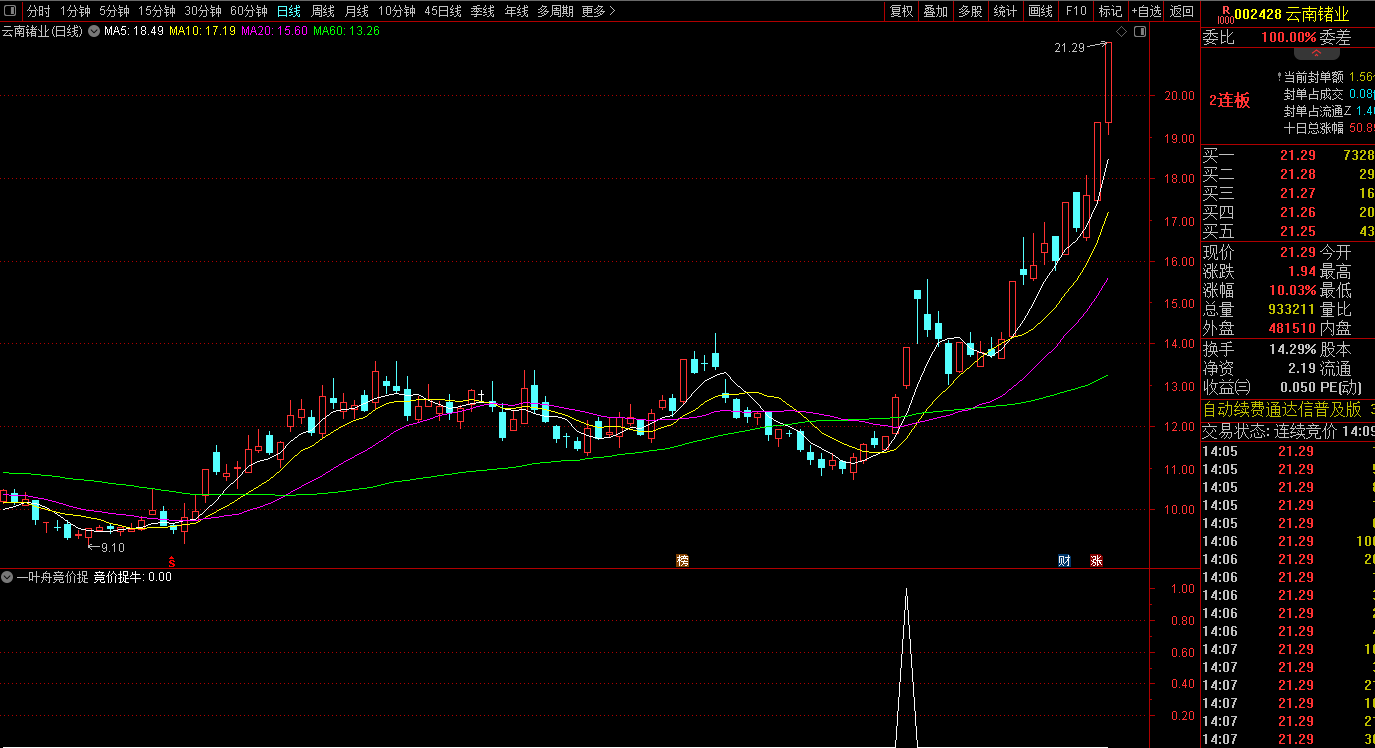
Task: Click the +自选 button to add to watchlist
Action: click(1146, 11)
